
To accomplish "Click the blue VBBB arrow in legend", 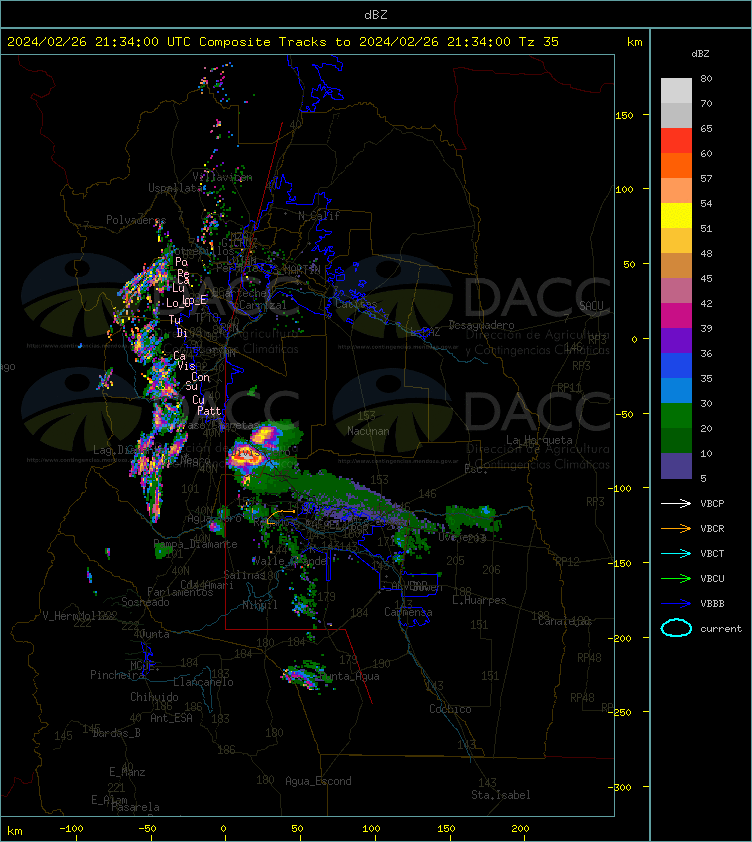I will (676, 604).
